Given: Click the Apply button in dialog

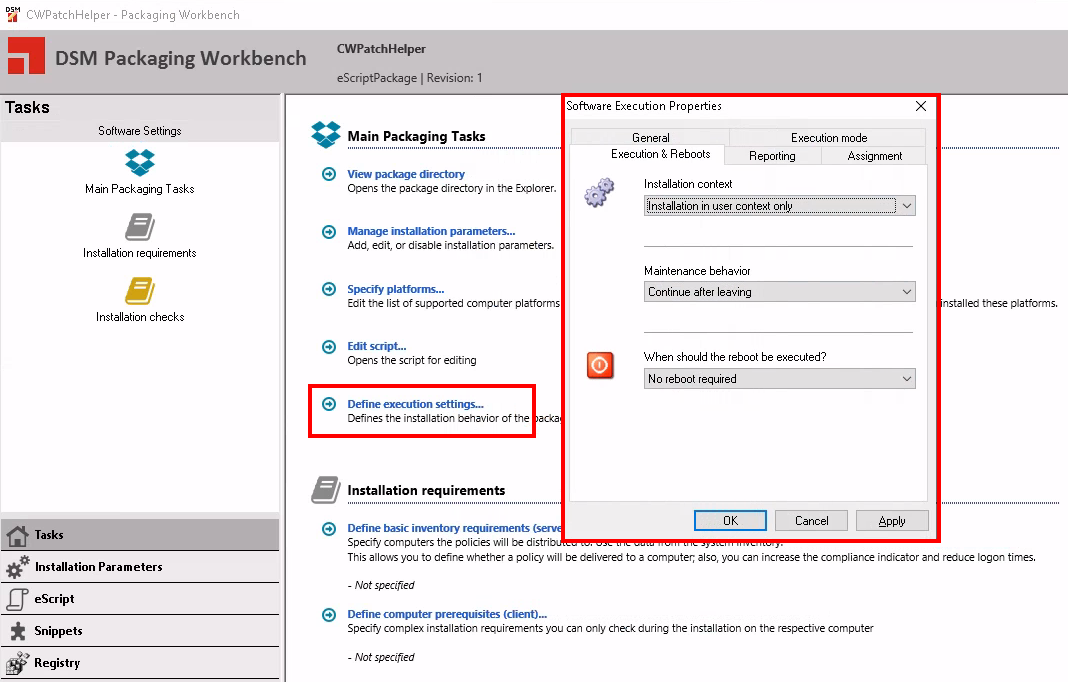Looking at the screenshot, I should point(892,521).
